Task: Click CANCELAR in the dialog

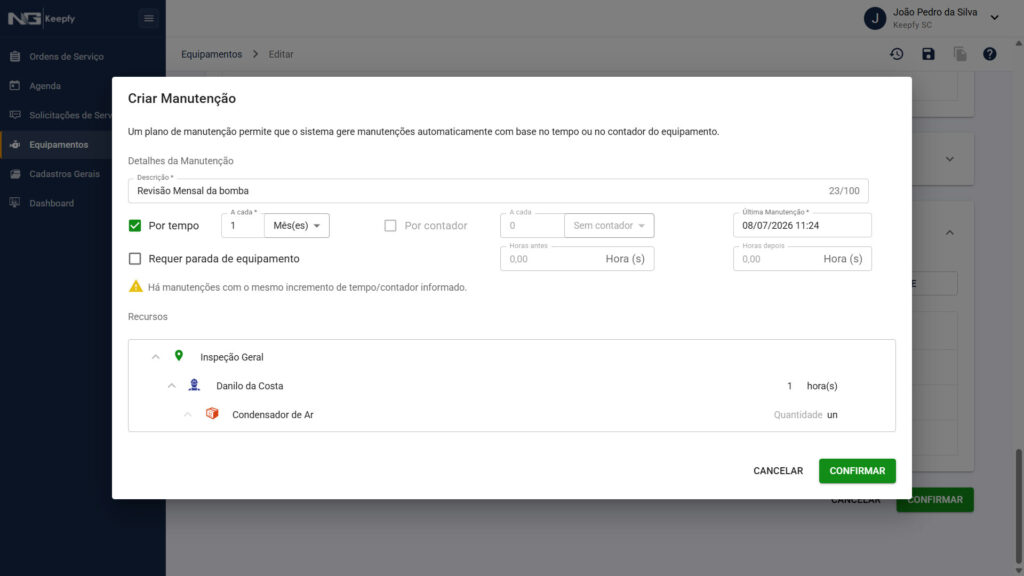Action: [x=778, y=471]
